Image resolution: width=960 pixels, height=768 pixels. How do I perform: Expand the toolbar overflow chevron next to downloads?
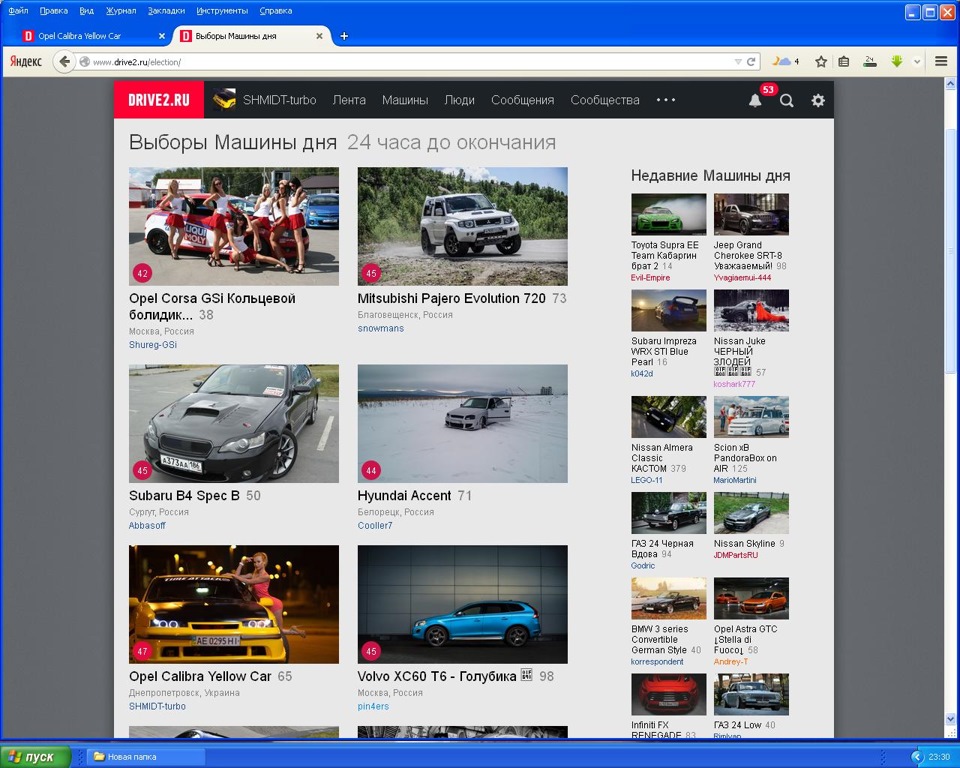coord(917,61)
